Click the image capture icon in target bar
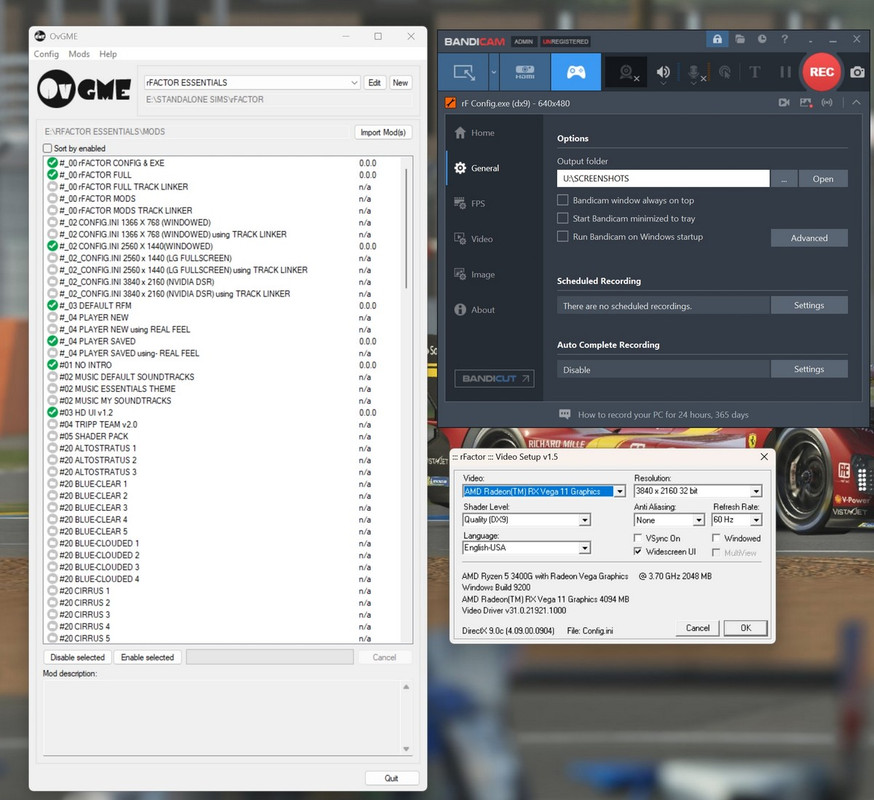Viewport: 874px width, 800px height. tap(805, 103)
